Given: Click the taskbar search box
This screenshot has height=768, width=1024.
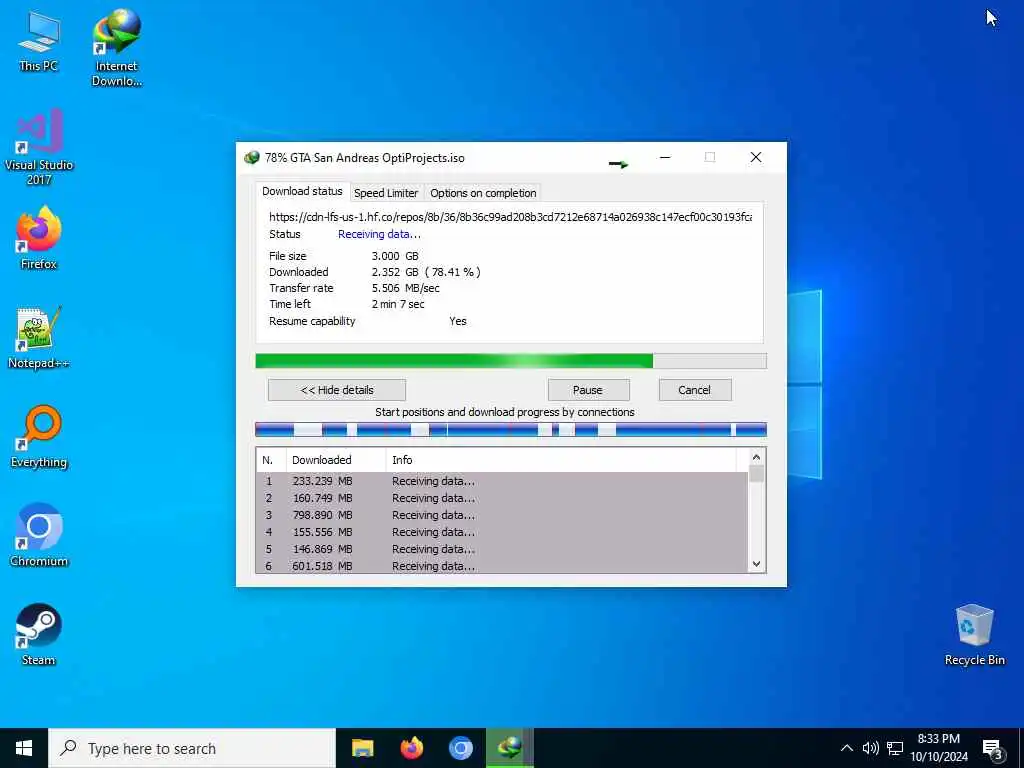Looking at the screenshot, I should tap(192, 748).
